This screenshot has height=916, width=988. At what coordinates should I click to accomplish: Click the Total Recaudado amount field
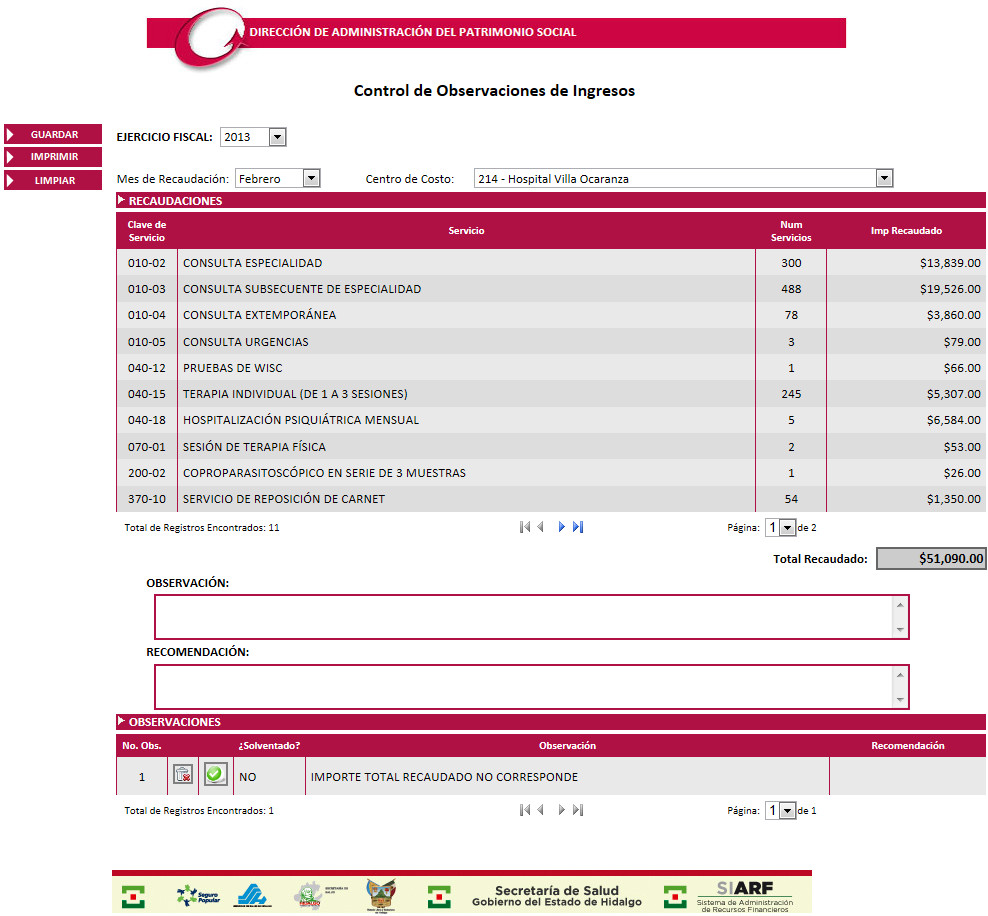point(931,559)
